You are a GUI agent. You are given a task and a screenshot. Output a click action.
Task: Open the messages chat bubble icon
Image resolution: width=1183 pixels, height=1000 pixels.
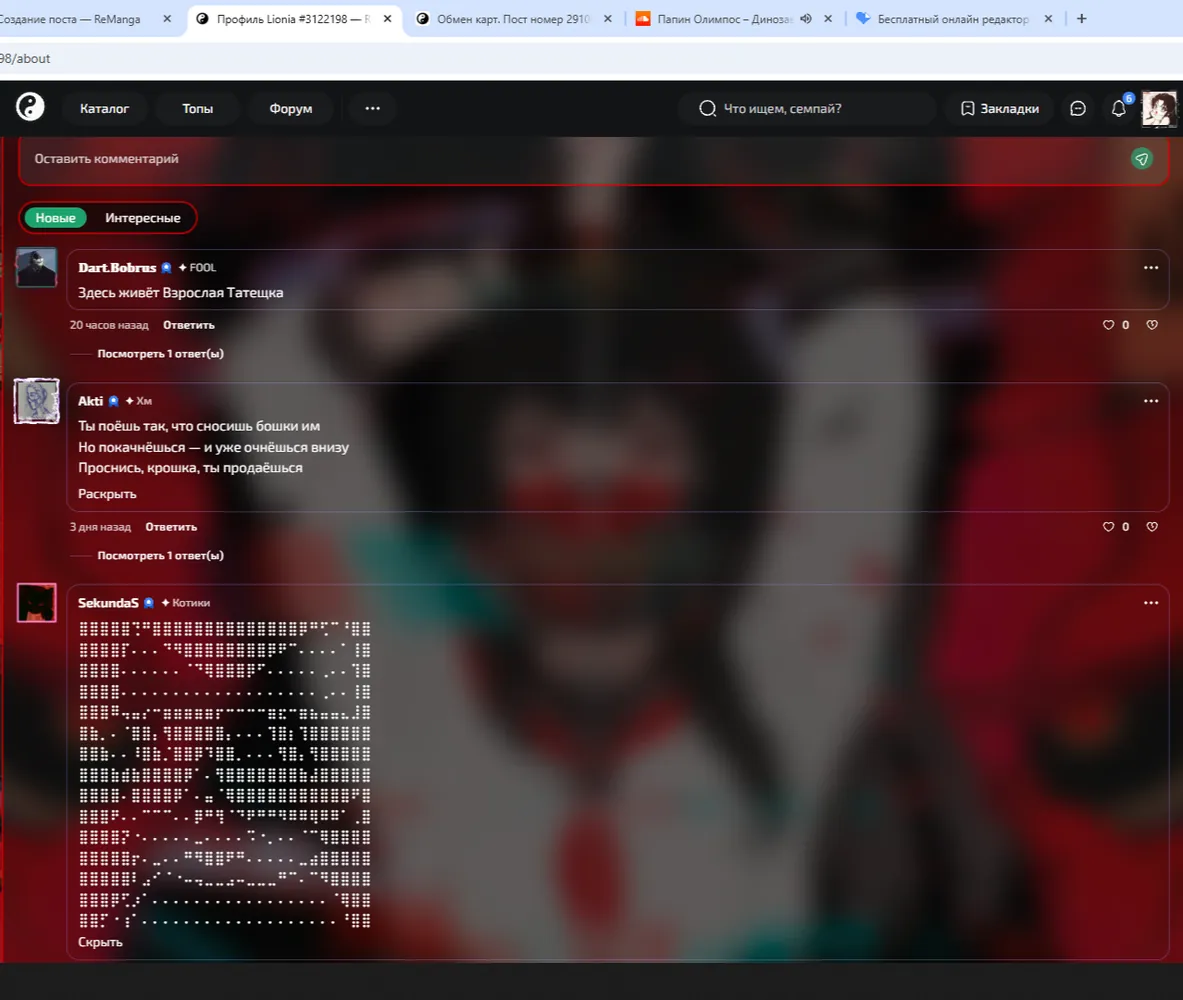tap(1078, 109)
